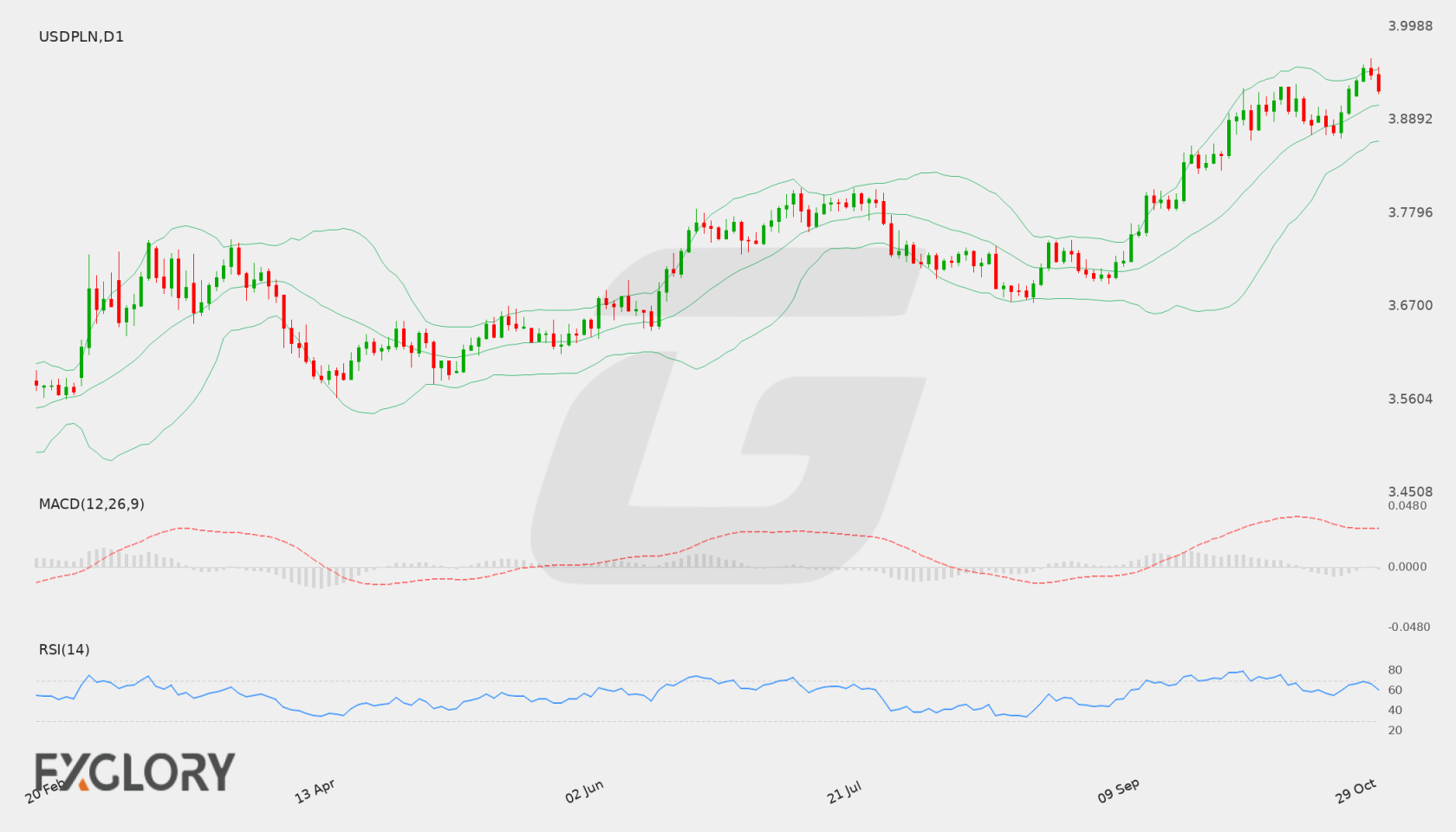Click the 21 Jul date label
The width and height of the screenshot is (1456, 832).
844,791
